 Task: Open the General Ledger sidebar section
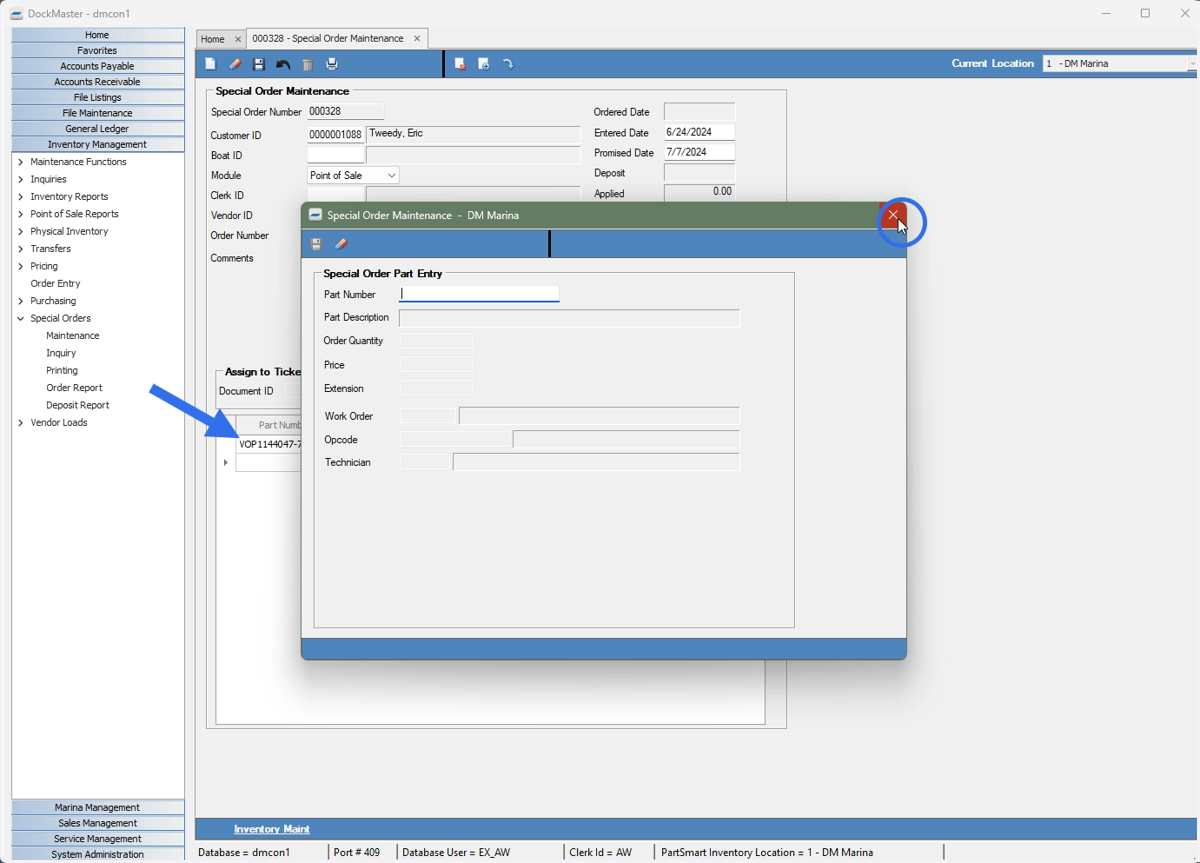(98, 129)
